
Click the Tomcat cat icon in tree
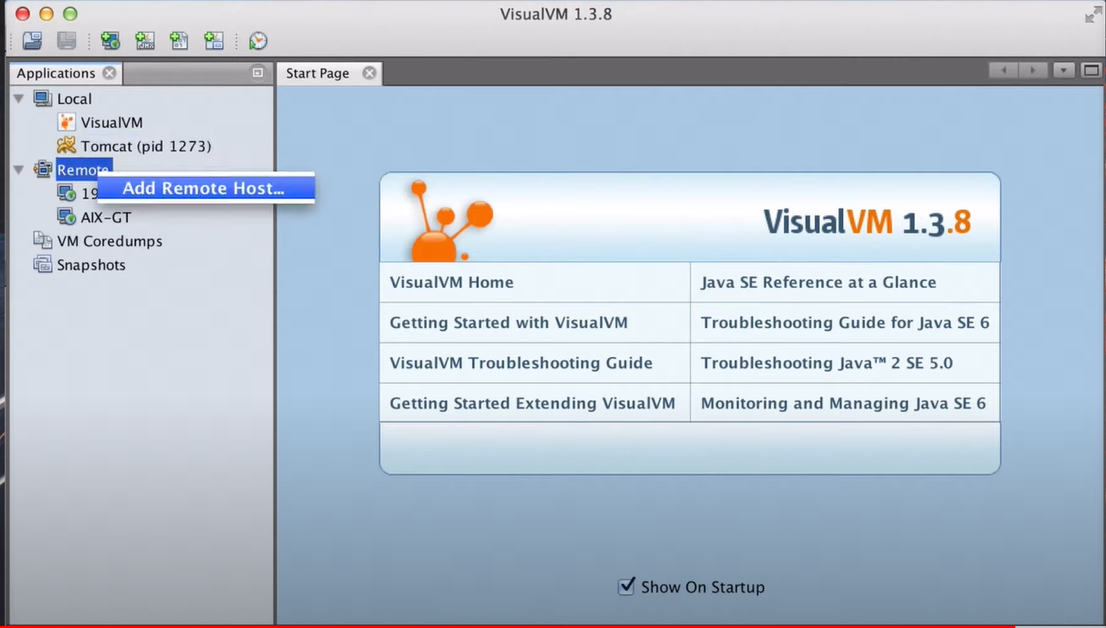(x=66, y=145)
